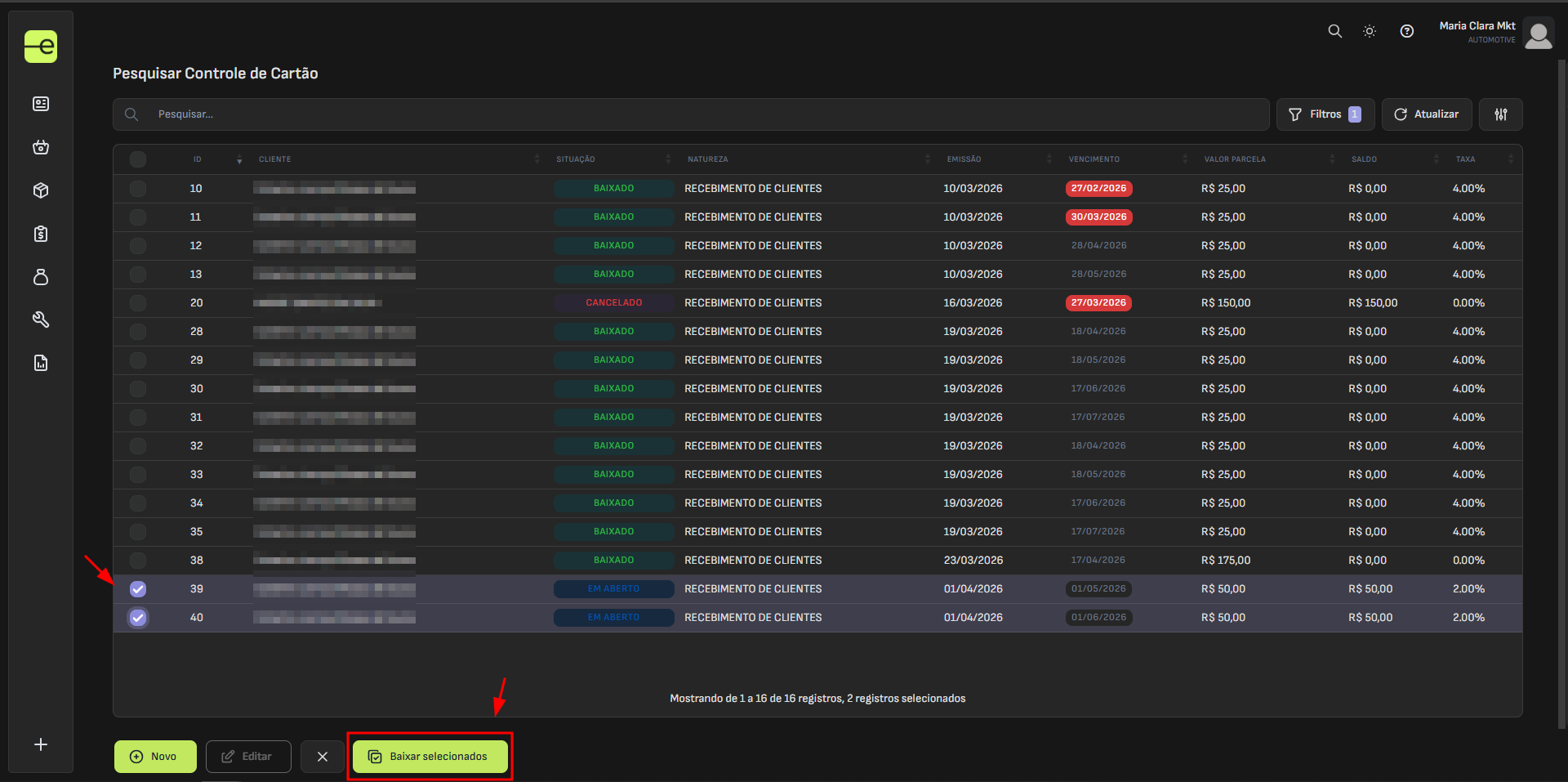The image size is (1568, 782).
Task: Toggle the select-all checkbox in table header
Action: pos(138,159)
